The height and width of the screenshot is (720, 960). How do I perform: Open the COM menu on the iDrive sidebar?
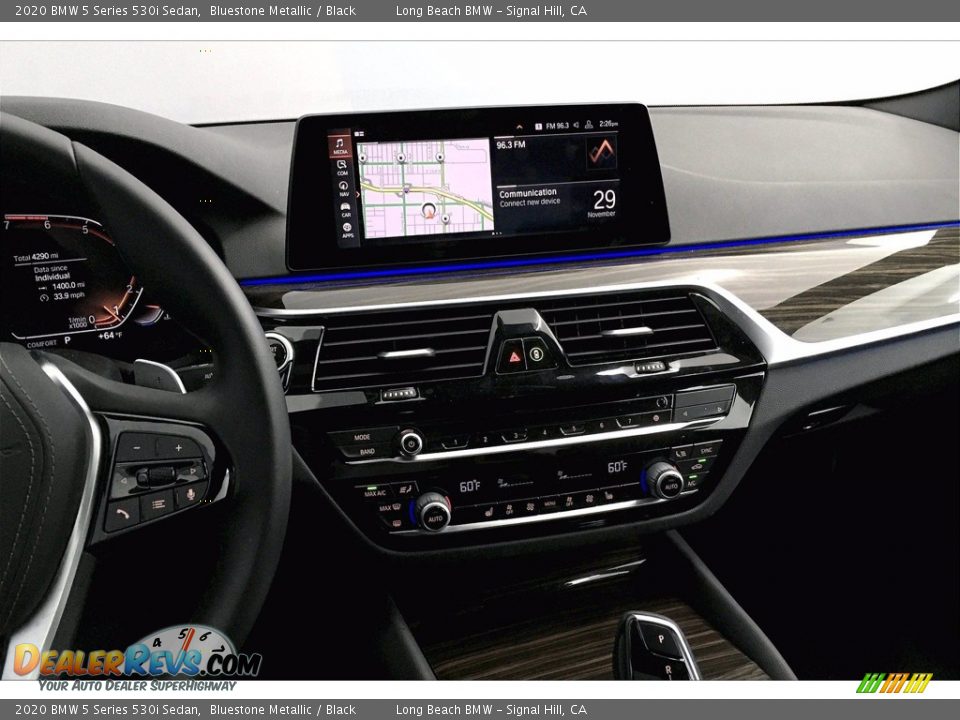(341, 169)
